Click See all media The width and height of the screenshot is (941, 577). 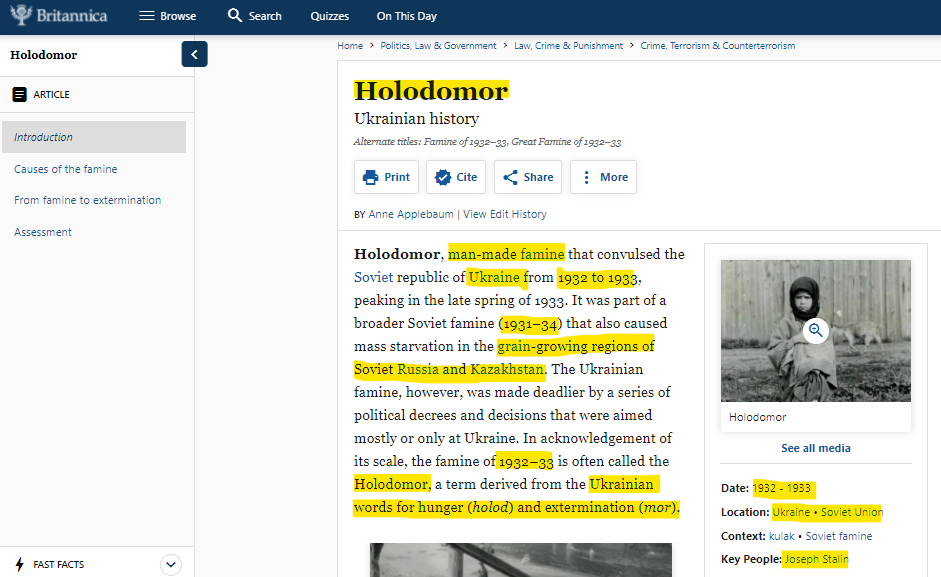click(816, 448)
